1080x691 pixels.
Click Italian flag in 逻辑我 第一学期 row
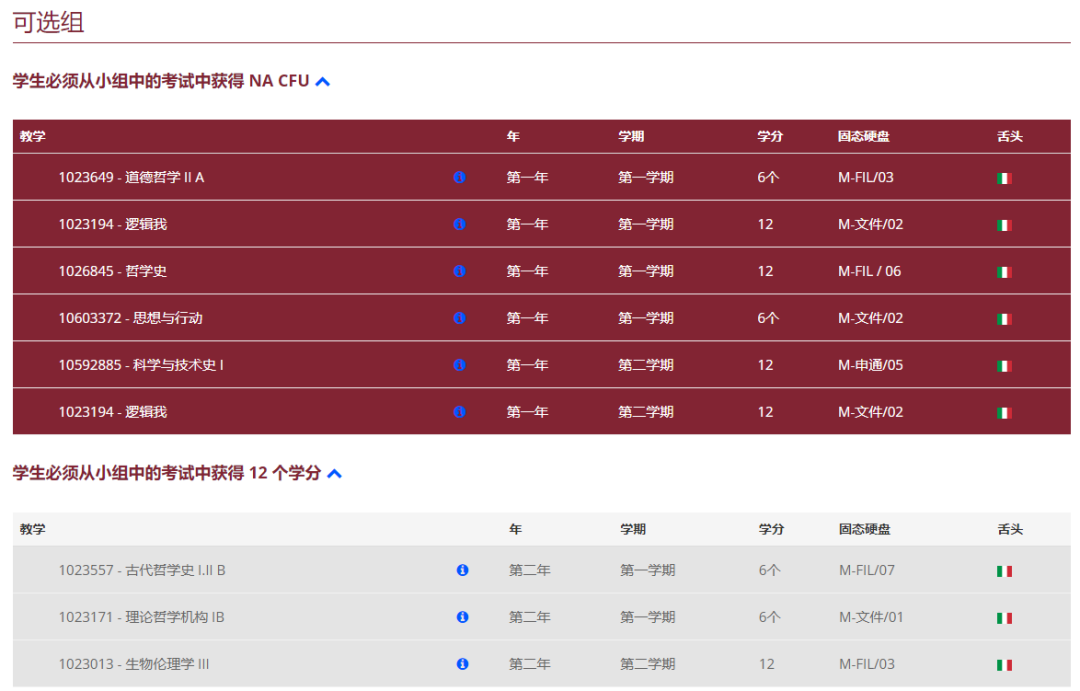point(1004,225)
